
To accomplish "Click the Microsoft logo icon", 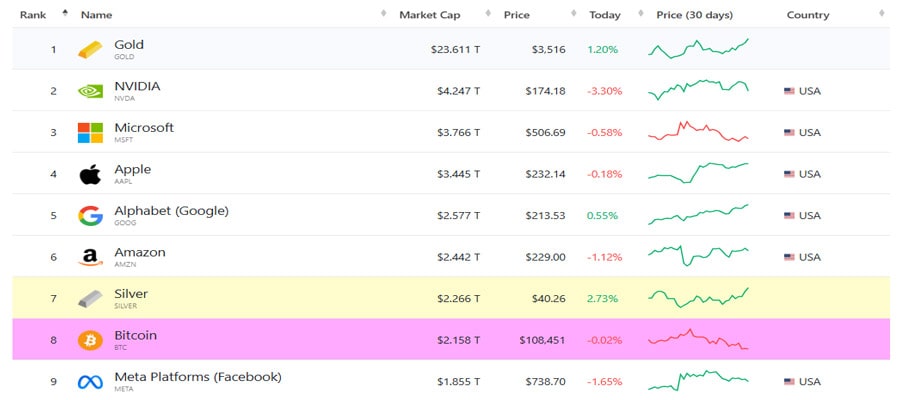I will coord(90,133).
